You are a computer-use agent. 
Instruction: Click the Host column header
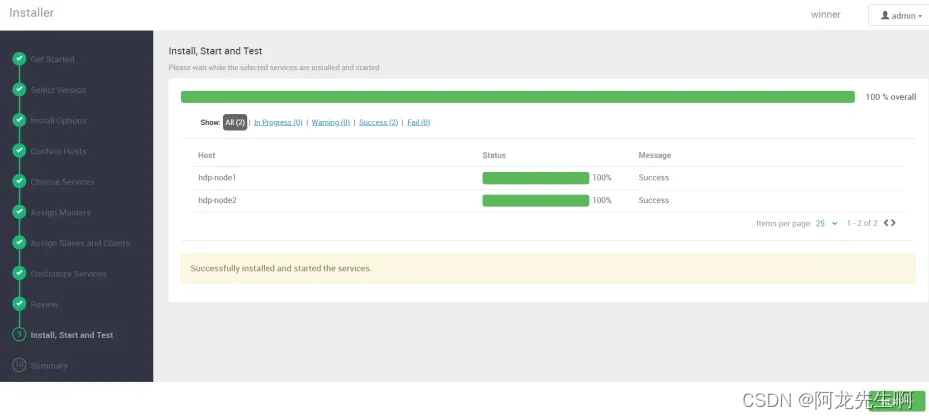click(207, 155)
